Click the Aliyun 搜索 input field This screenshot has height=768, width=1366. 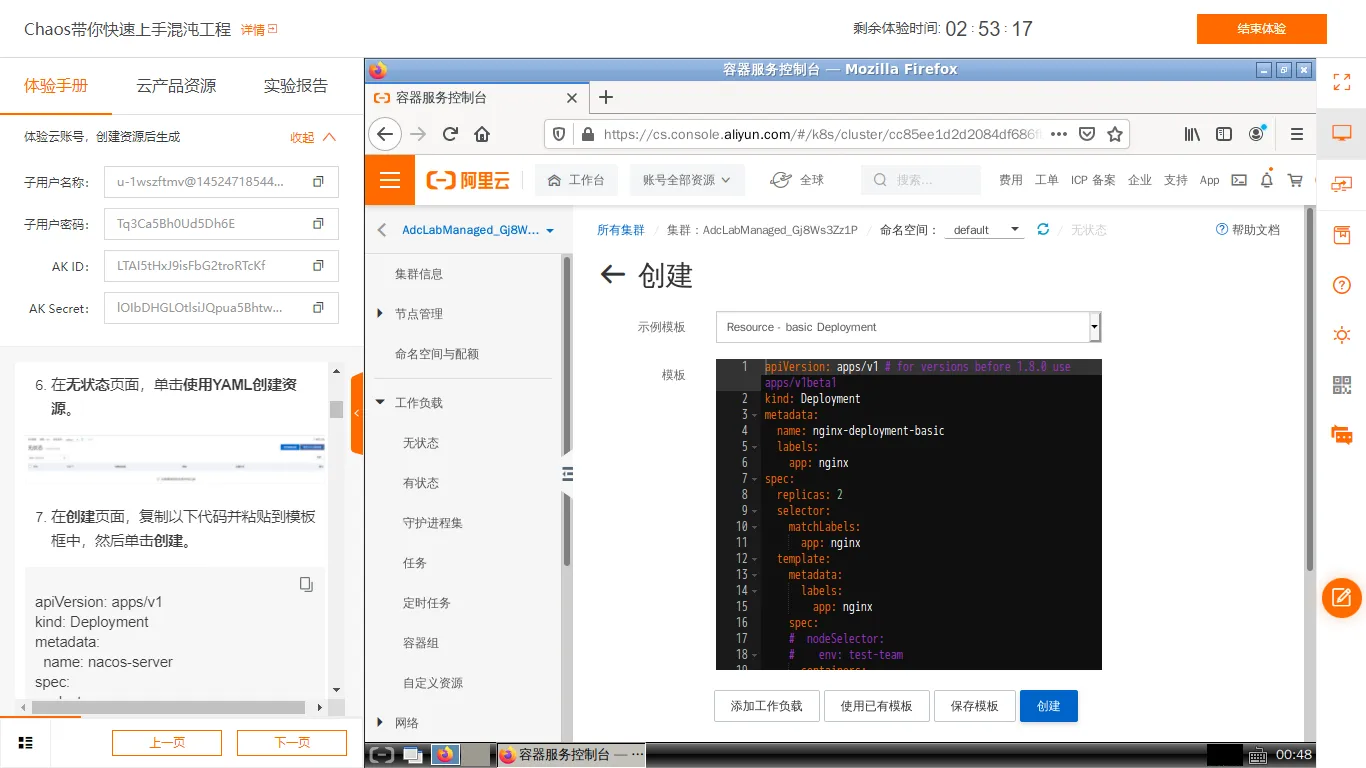pyautogui.click(x=921, y=180)
